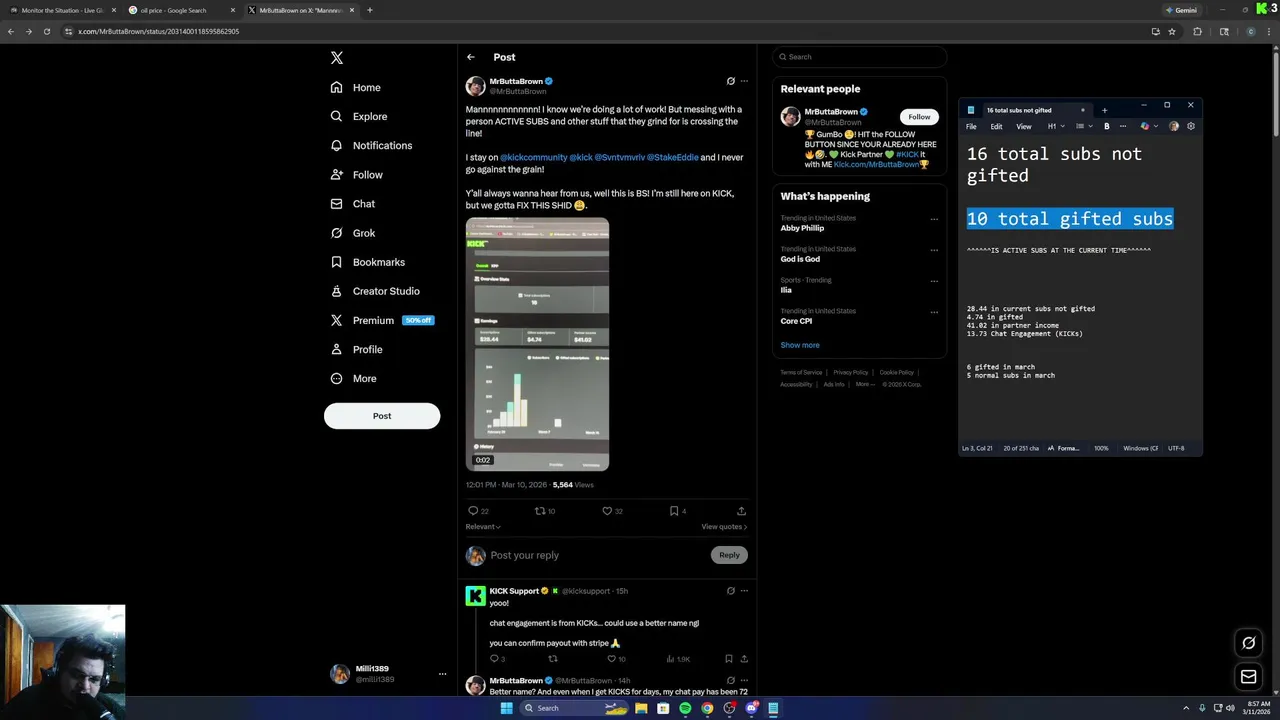Click Notepad settings gear icon
1280x720 pixels.
pos(1191,127)
